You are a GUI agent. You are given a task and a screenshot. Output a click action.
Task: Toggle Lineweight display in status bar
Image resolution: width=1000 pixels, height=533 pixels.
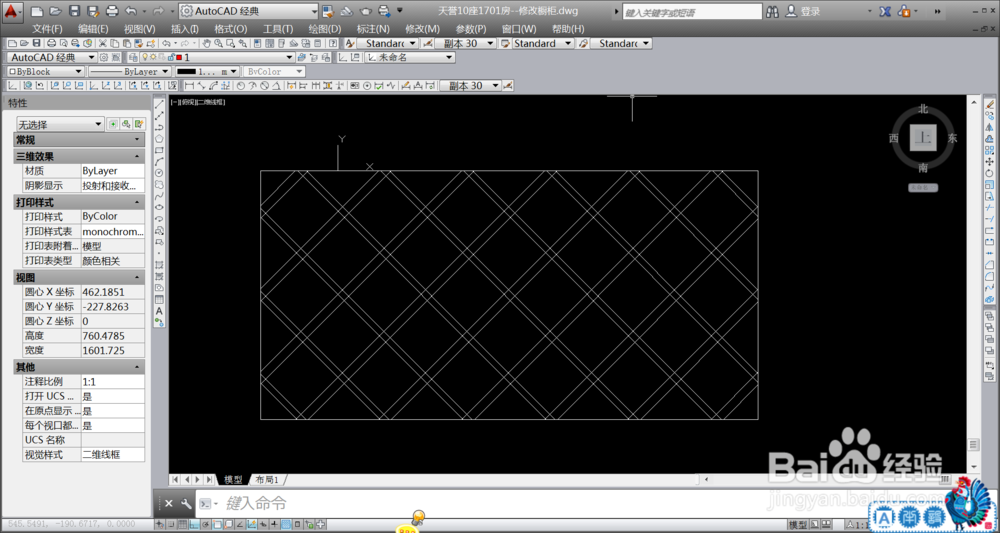click(274, 525)
